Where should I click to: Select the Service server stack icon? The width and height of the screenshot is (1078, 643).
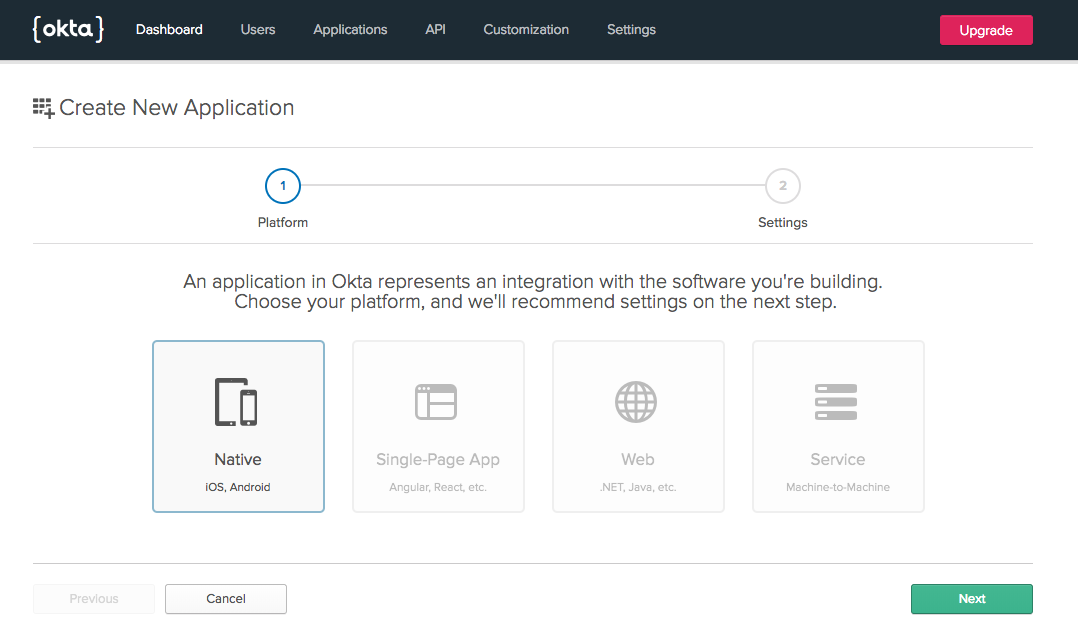pyautogui.click(x=836, y=402)
